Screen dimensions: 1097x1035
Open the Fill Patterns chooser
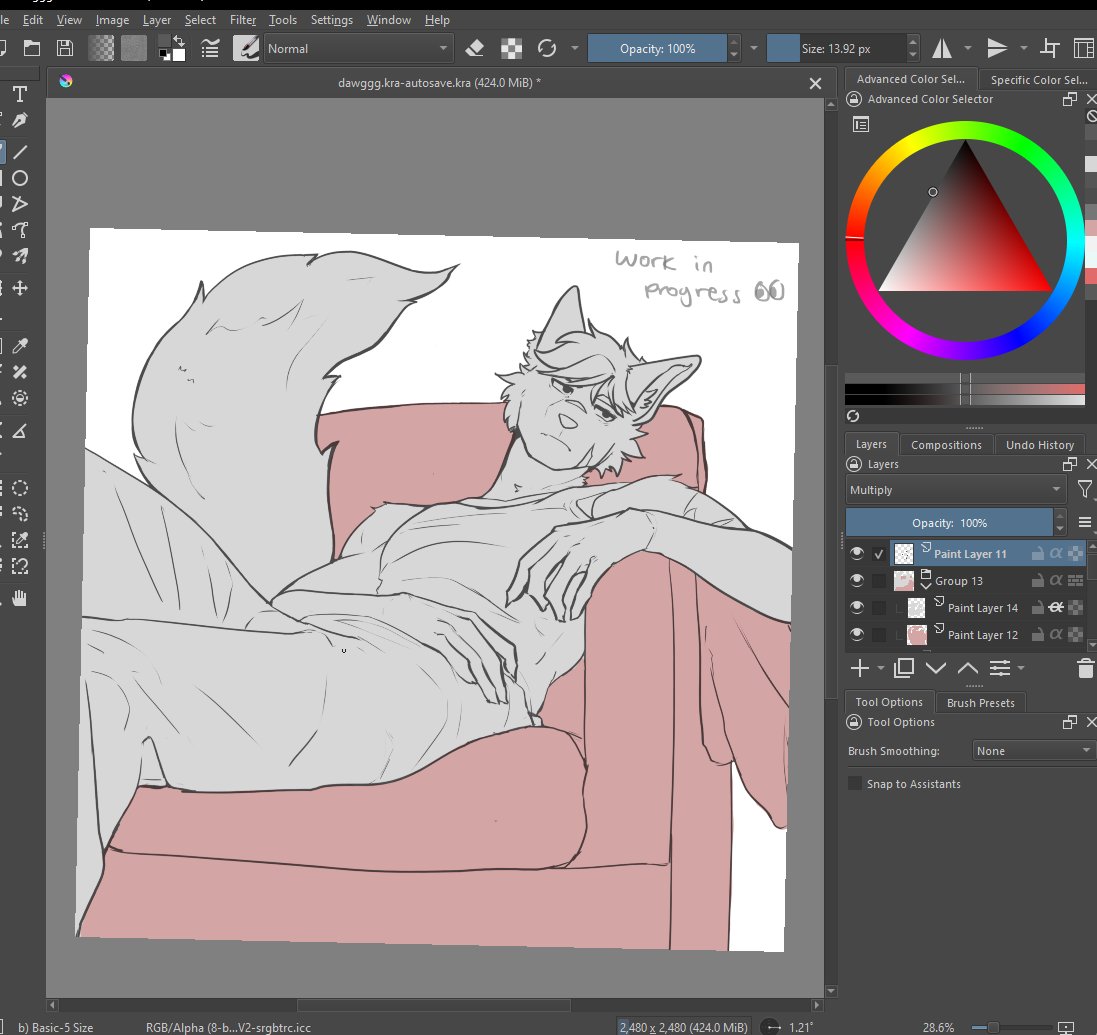[134, 48]
